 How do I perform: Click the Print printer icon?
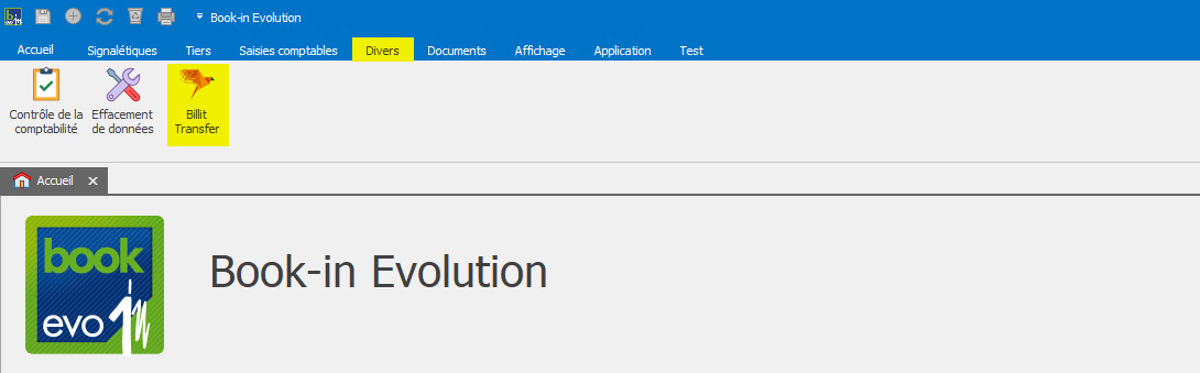[166, 16]
